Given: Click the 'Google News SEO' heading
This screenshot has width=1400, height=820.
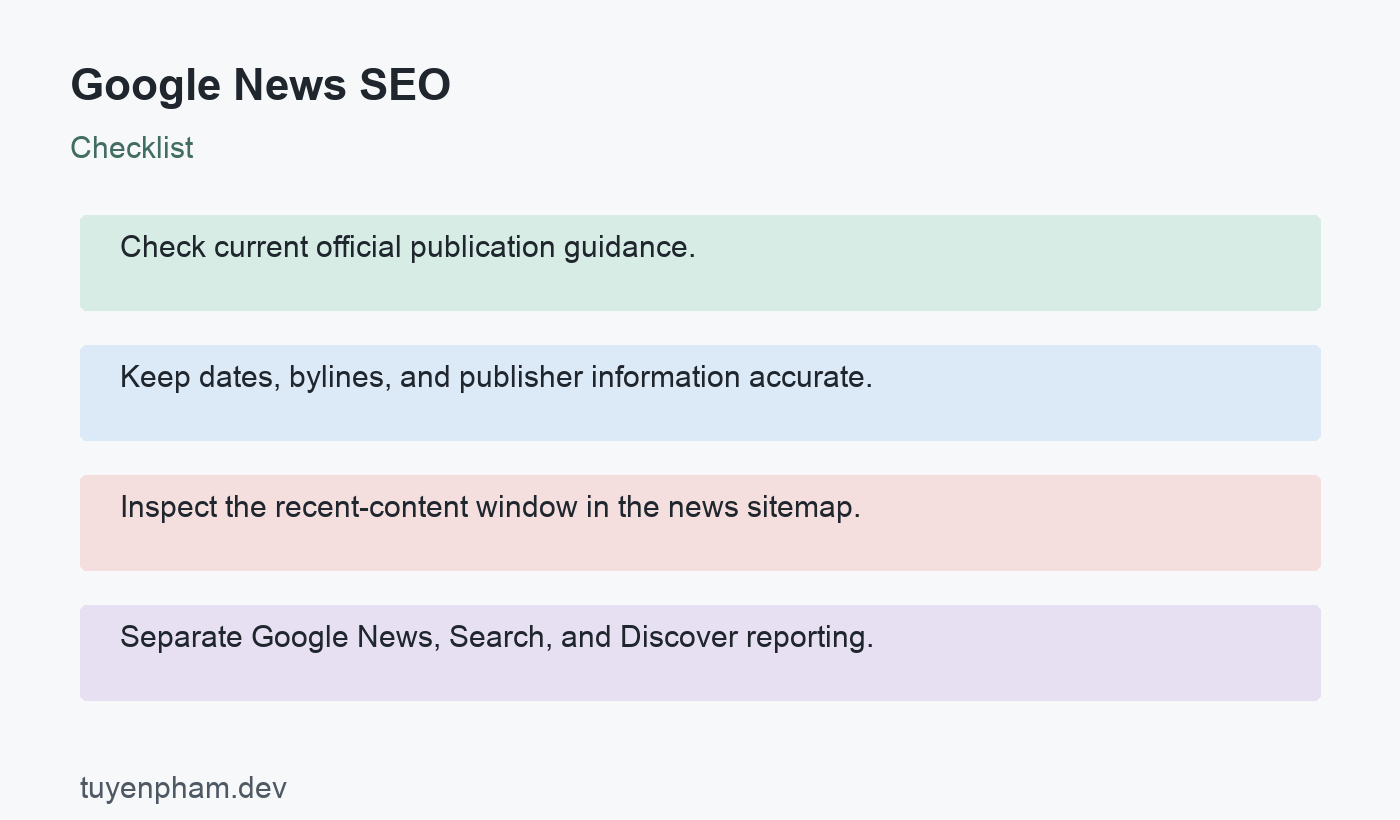Looking at the screenshot, I should click(260, 85).
